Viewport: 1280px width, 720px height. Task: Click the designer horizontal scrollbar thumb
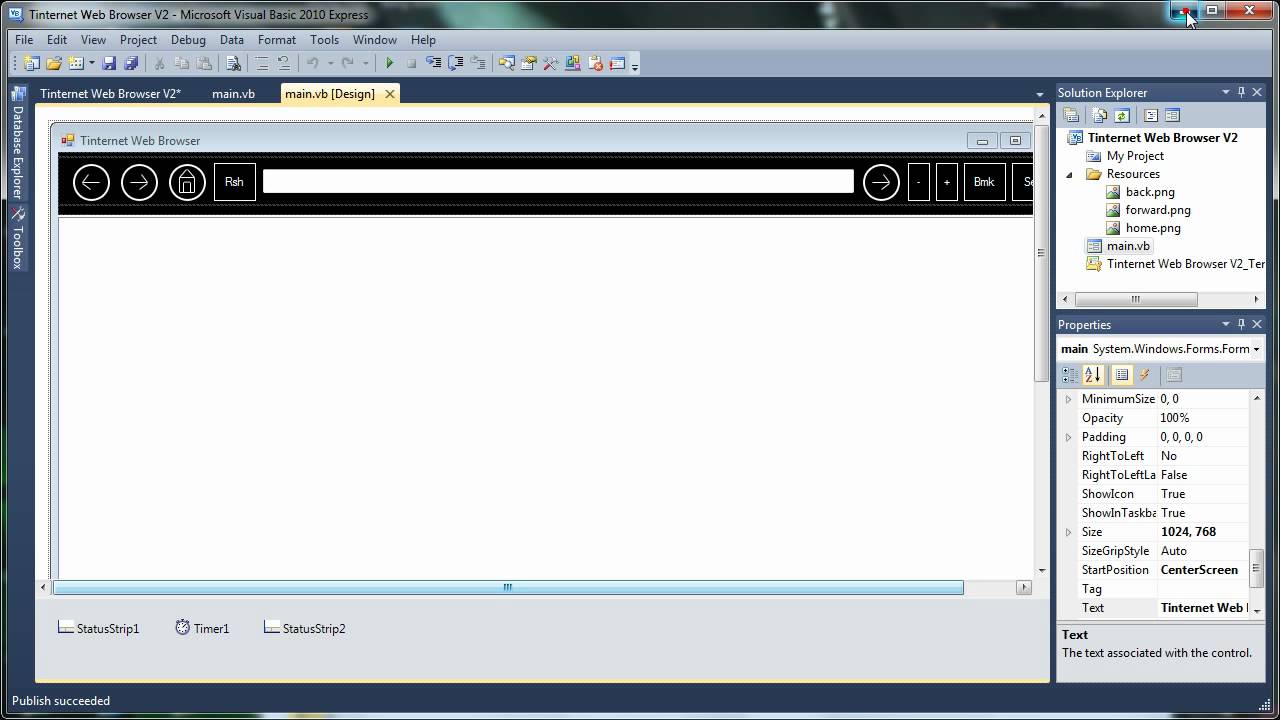[x=509, y=587]
